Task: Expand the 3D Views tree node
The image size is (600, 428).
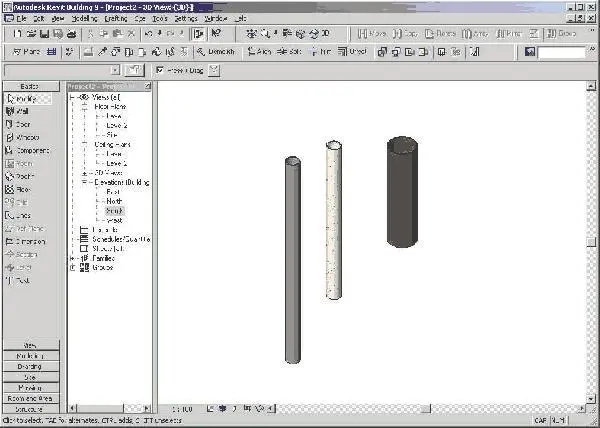Action: (85, 173)
